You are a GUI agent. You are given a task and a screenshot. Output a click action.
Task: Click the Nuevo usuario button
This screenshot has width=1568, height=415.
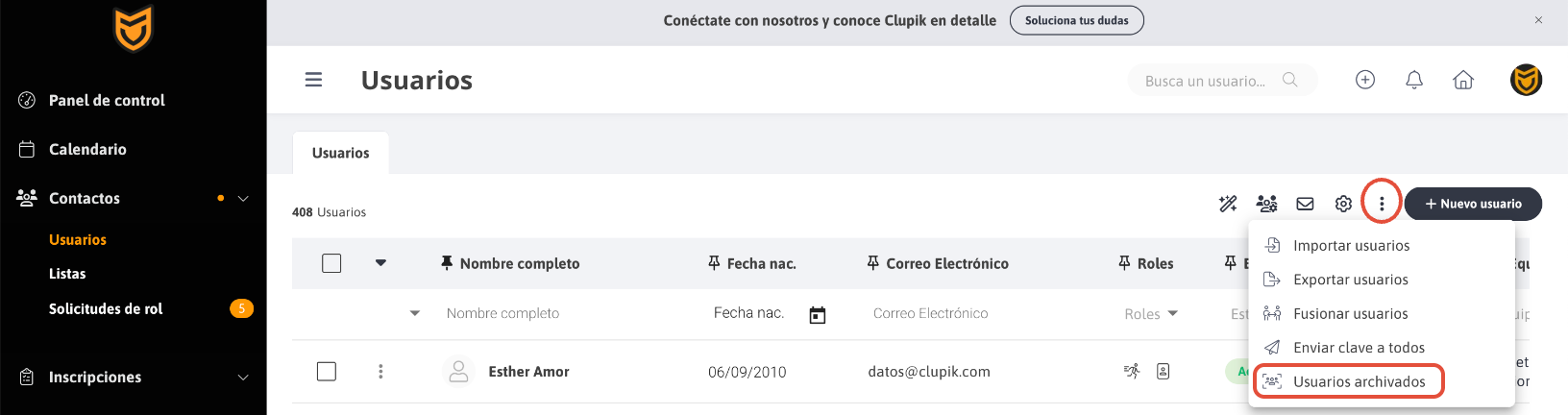pos(1473,204)
